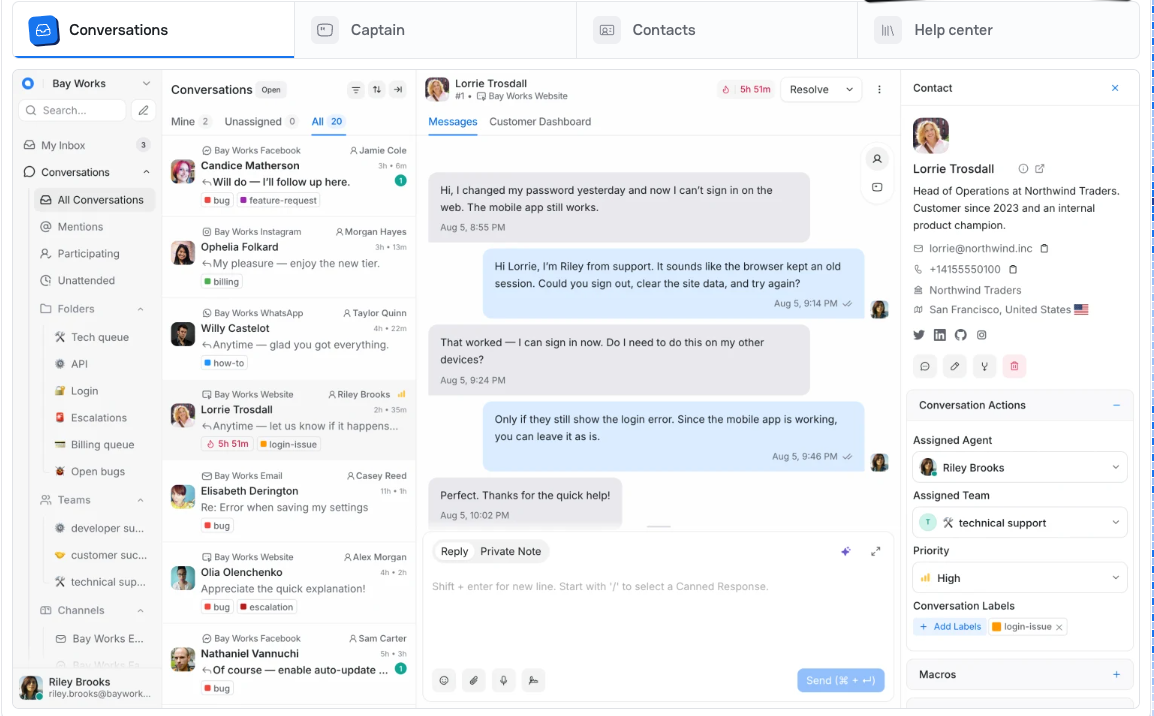Open the Billing queue folder

(100, 444)
